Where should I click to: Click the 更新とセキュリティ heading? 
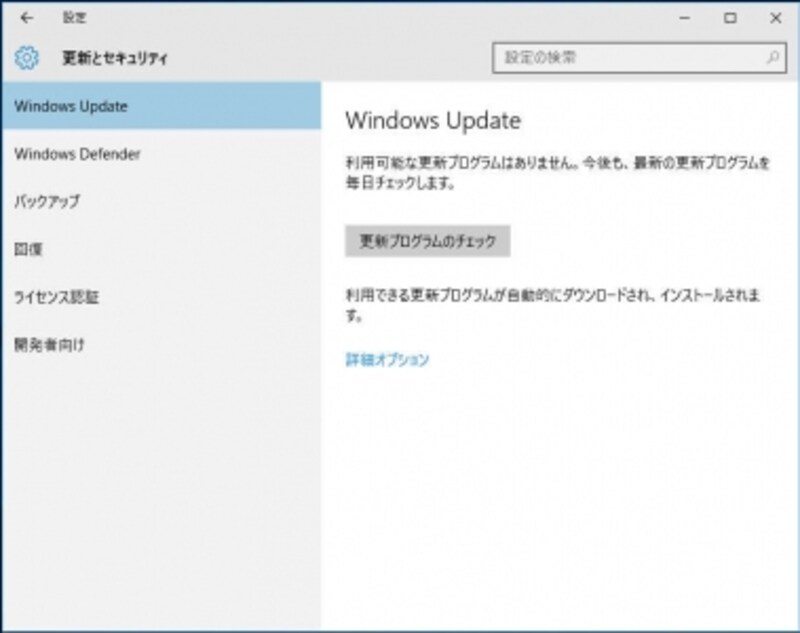pyautogui.click(x=115, y=58)
